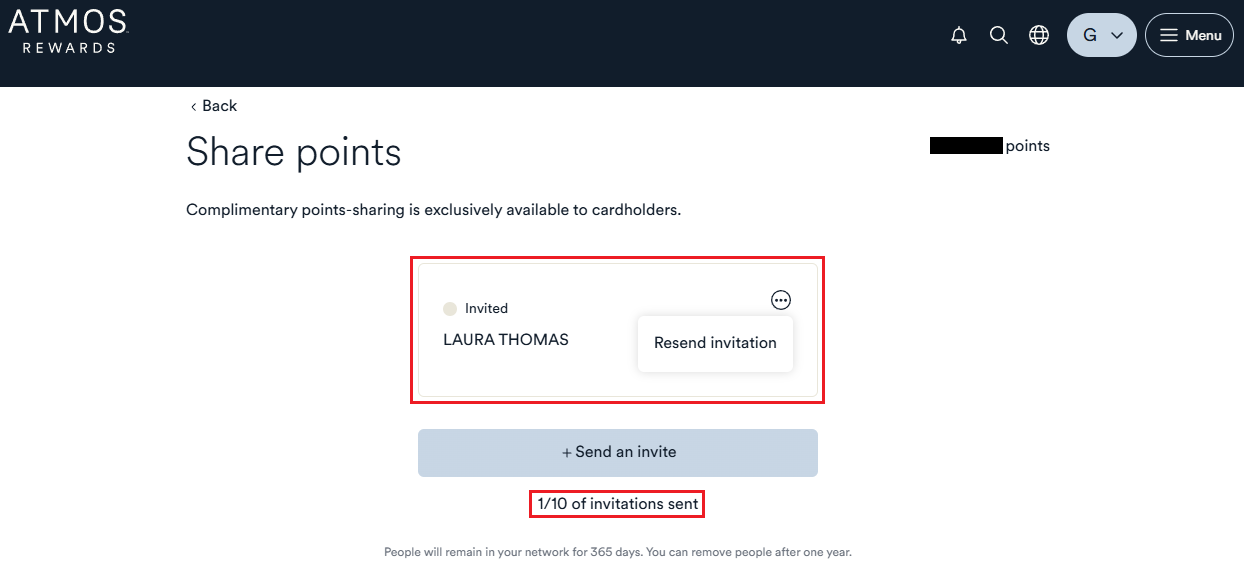Go Back to the previous page

[x=219, y=106]
